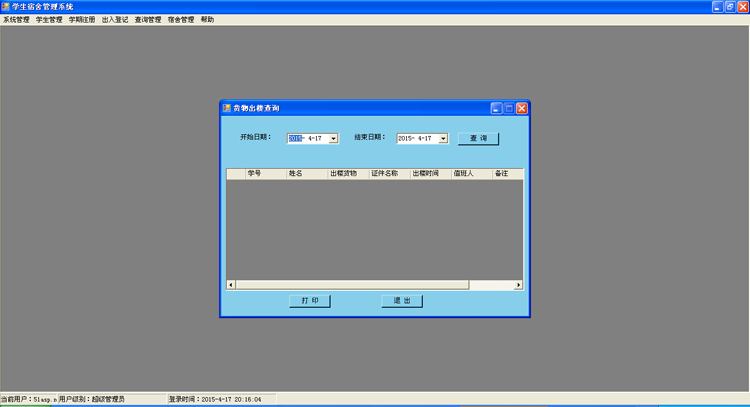This screenshot has width=750, height=407.
Task: Open the 学生管理 menu
Action: (49, 20)
